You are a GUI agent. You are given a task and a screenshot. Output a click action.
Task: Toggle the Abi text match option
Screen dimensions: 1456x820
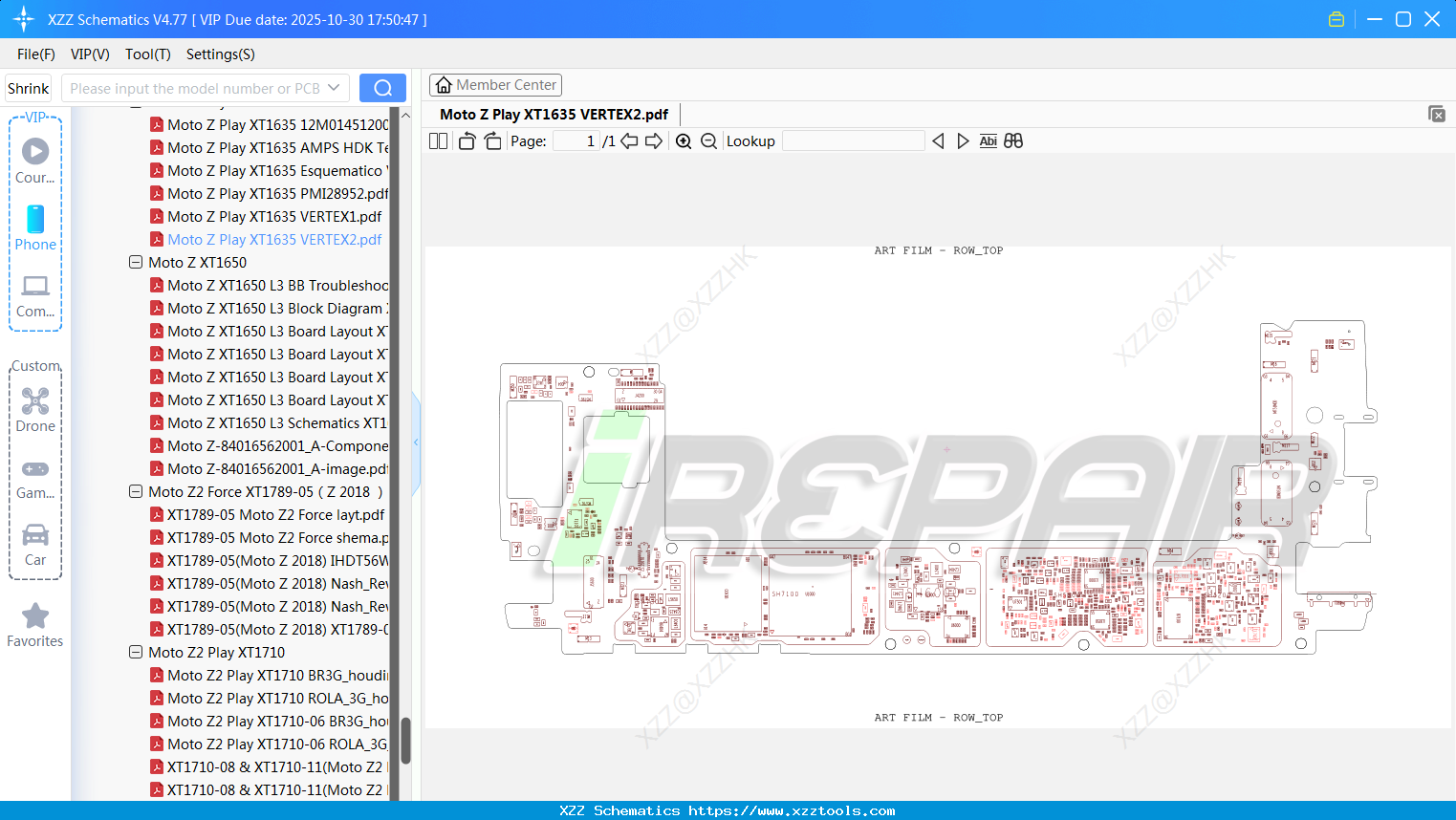989,141
